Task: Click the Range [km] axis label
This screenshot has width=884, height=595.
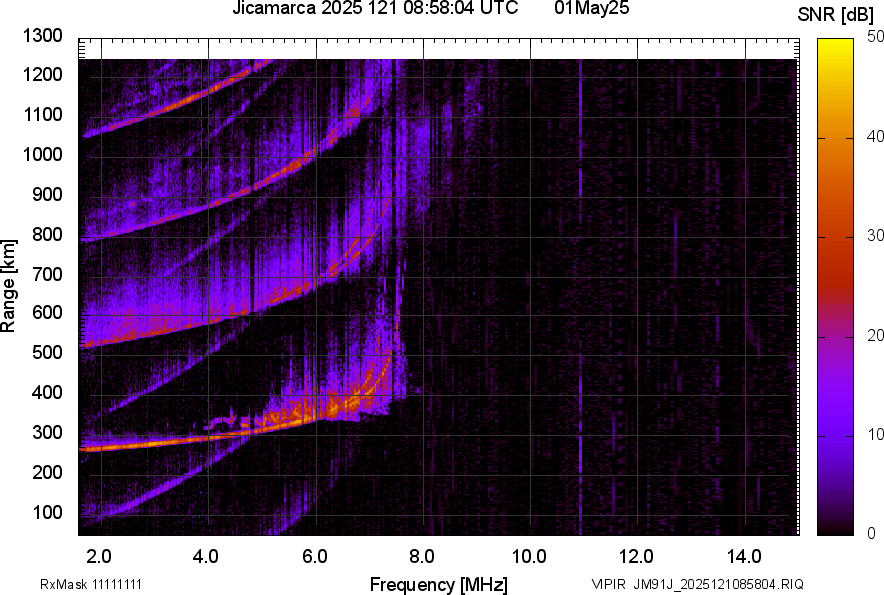Action: click(x=8, y=286)
